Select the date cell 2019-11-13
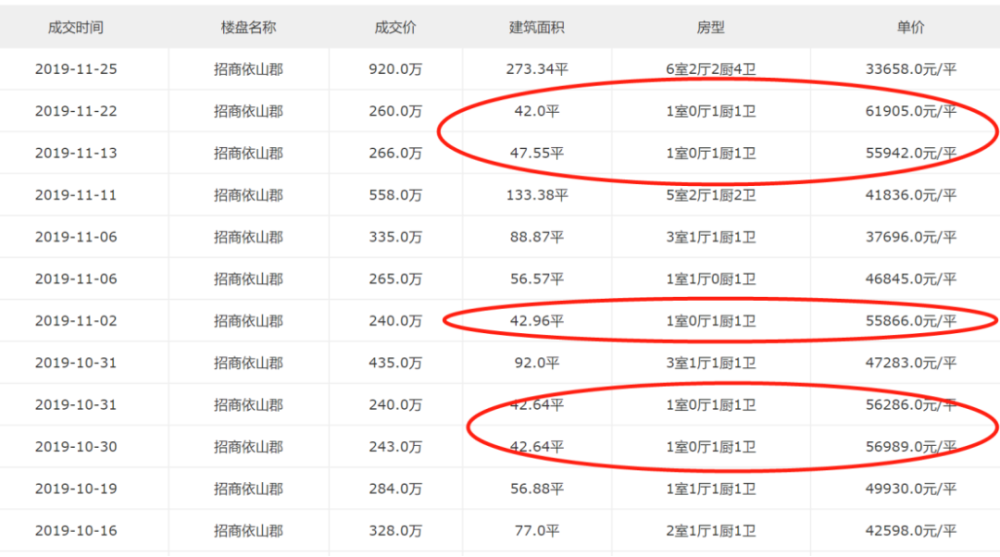Viewport: 1000px width, 557px height. pos(76,153)
